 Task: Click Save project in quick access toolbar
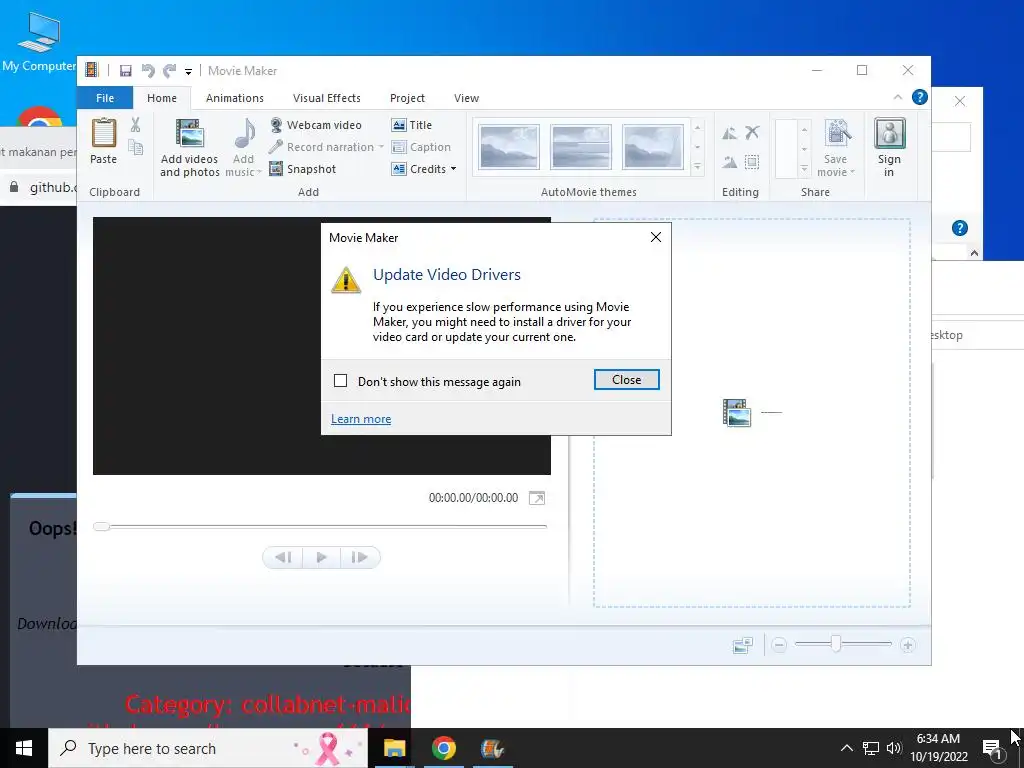pyautogui.click(x=126, y=71)
